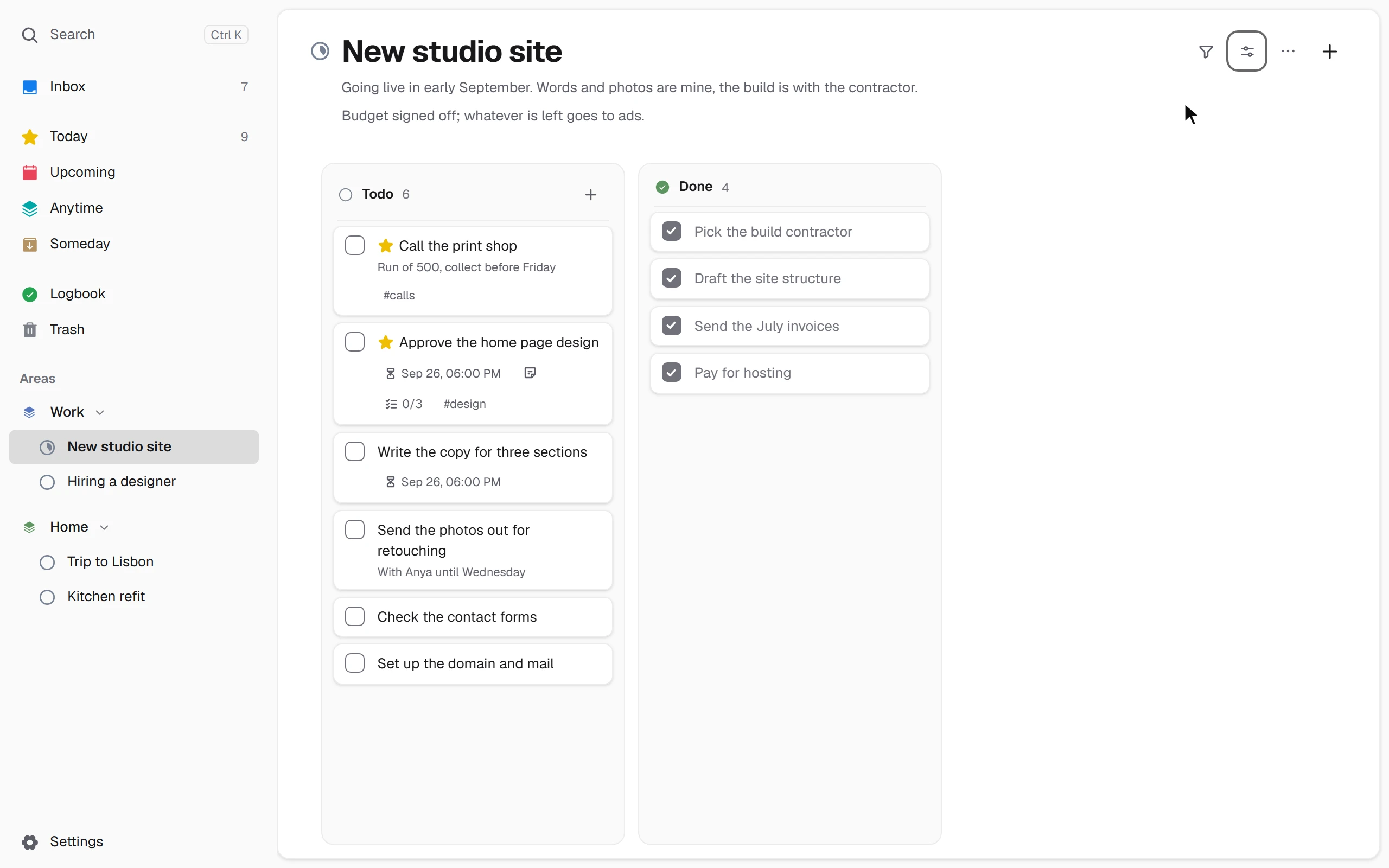The width and height of the screenshot is (1389, 868).
Task: Click the yellow Today star icon
Action: tap(29, 137)
